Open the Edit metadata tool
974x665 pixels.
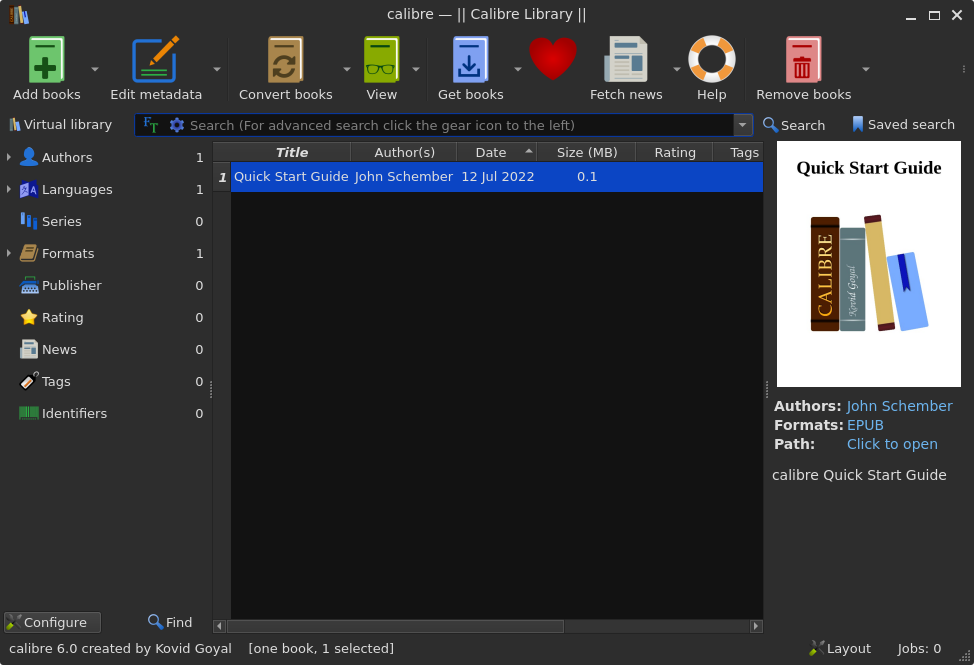(155, 61)
